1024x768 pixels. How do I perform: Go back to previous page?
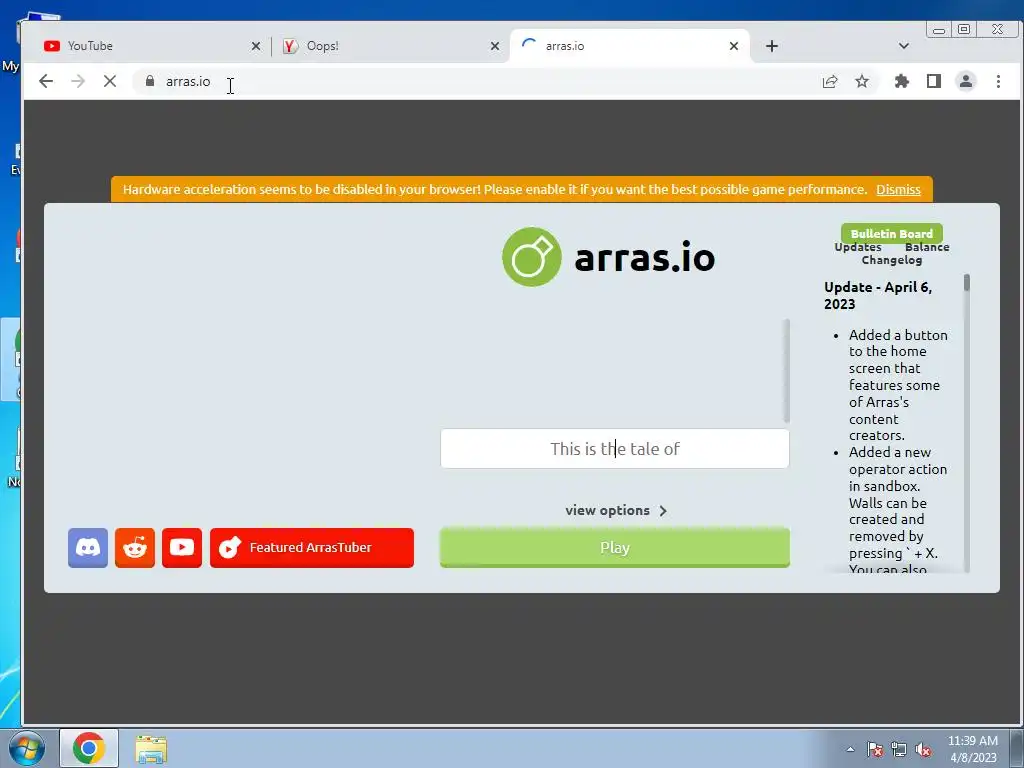(x=46, y=81)
